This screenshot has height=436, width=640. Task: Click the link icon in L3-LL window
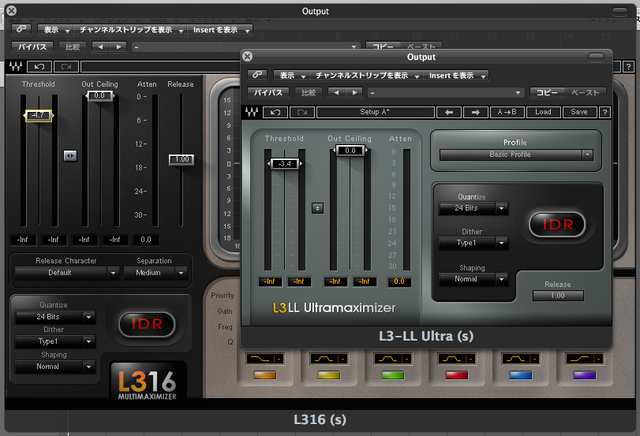click(x=257, y=75)
